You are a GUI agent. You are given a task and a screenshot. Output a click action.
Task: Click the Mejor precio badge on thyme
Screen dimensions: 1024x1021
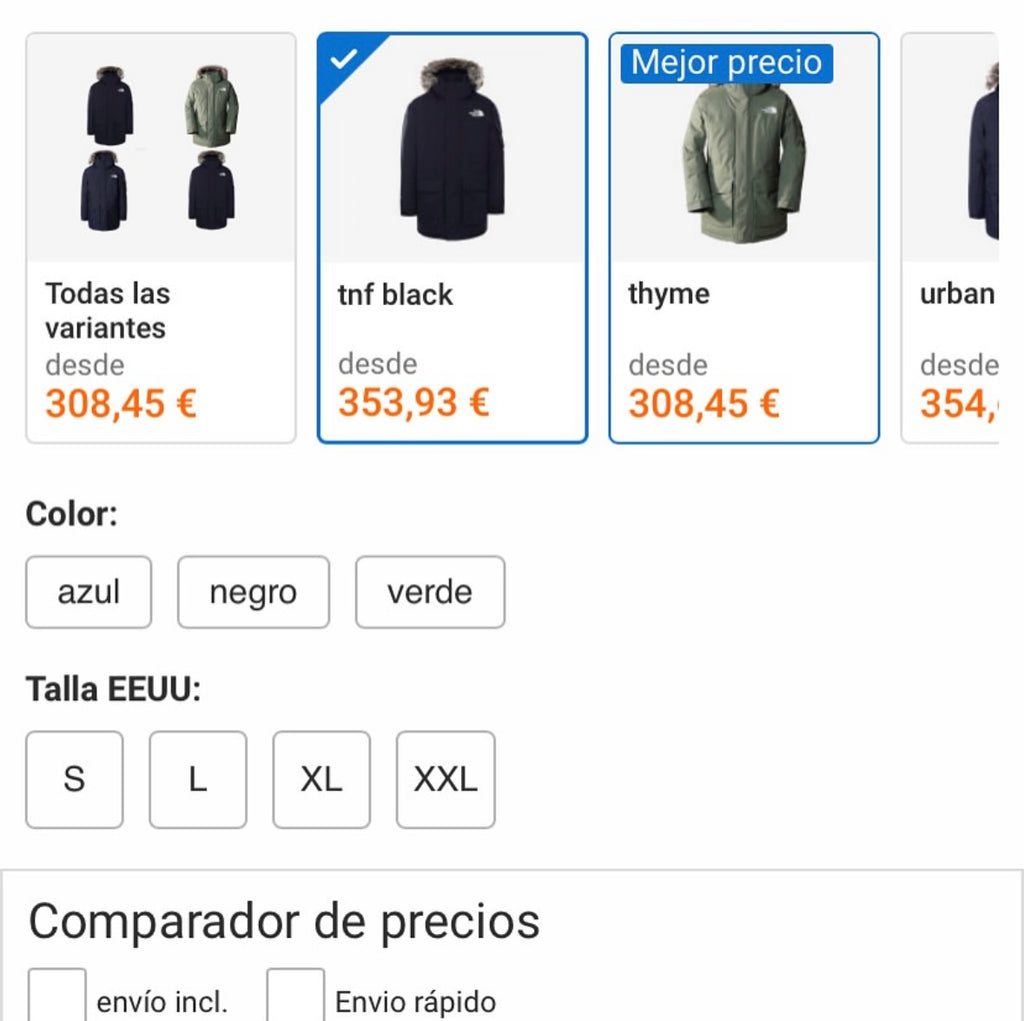[728, 63]
